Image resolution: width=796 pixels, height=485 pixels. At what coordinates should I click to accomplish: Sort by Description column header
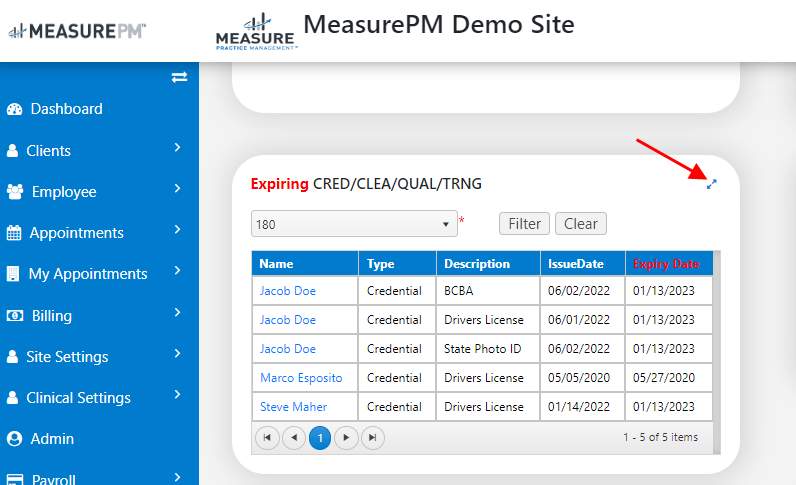pyautogui.click(x=488, y=264)
